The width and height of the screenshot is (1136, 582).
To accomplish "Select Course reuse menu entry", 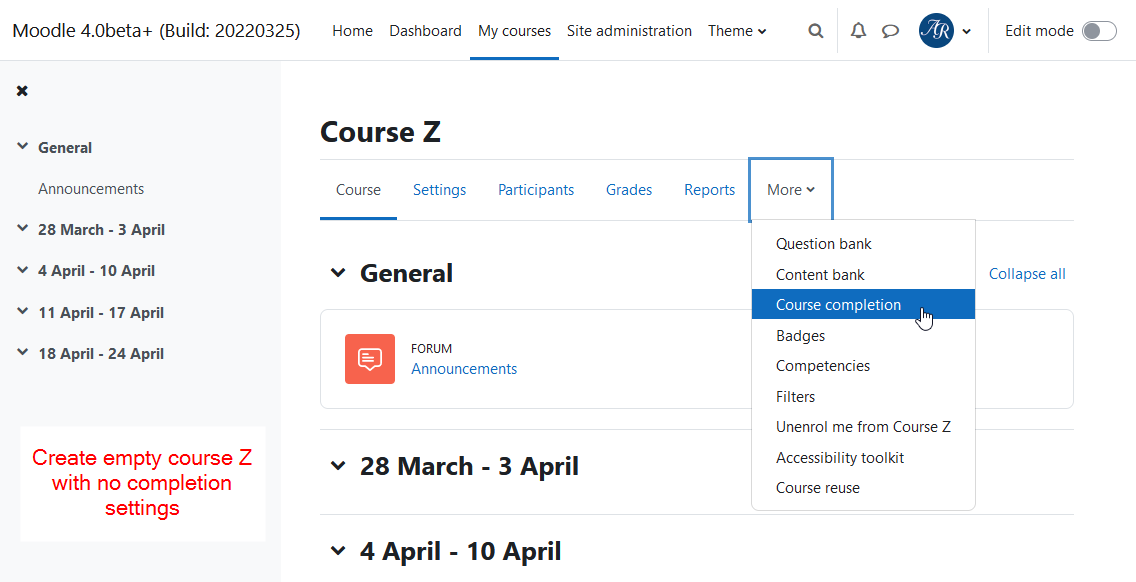I will click(x=818, y=488).
